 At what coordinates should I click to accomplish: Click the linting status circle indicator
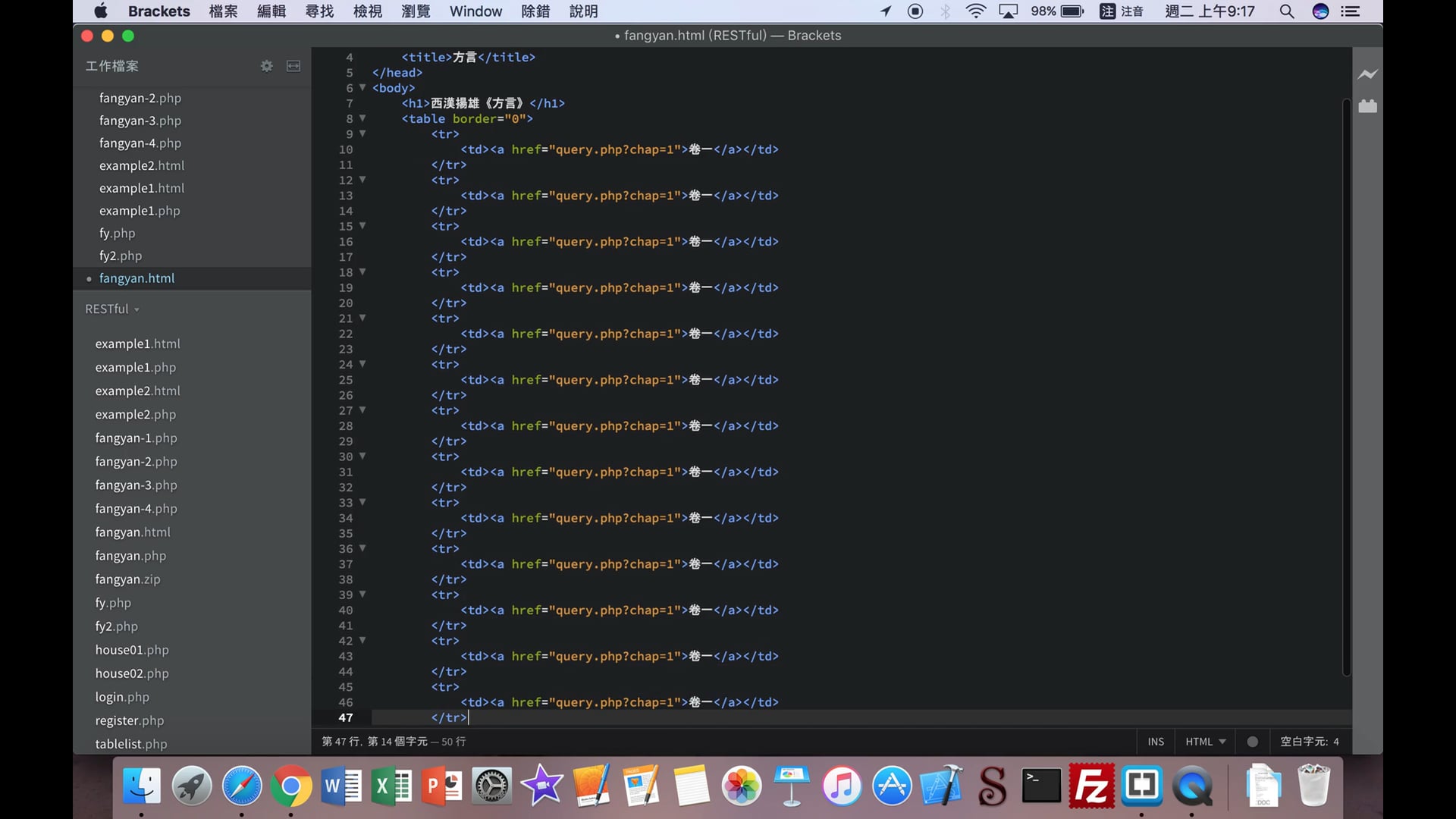click(1253, 742)
